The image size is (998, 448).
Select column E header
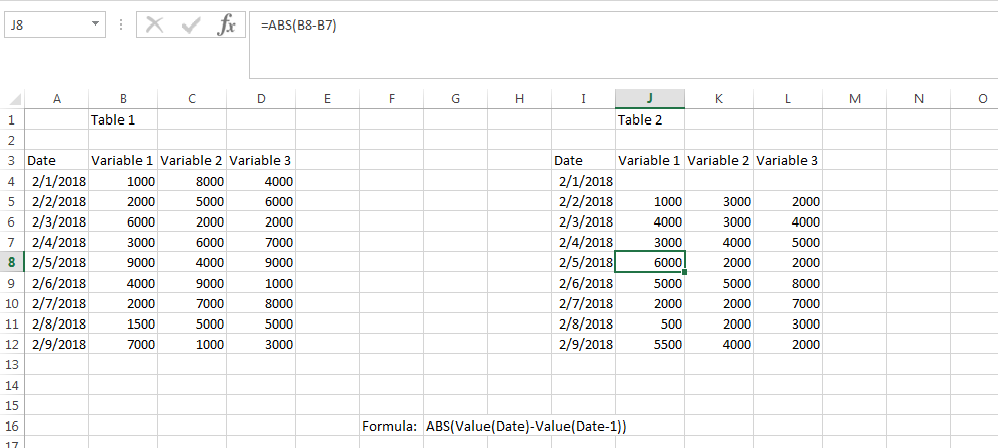(x=327, y=99)
